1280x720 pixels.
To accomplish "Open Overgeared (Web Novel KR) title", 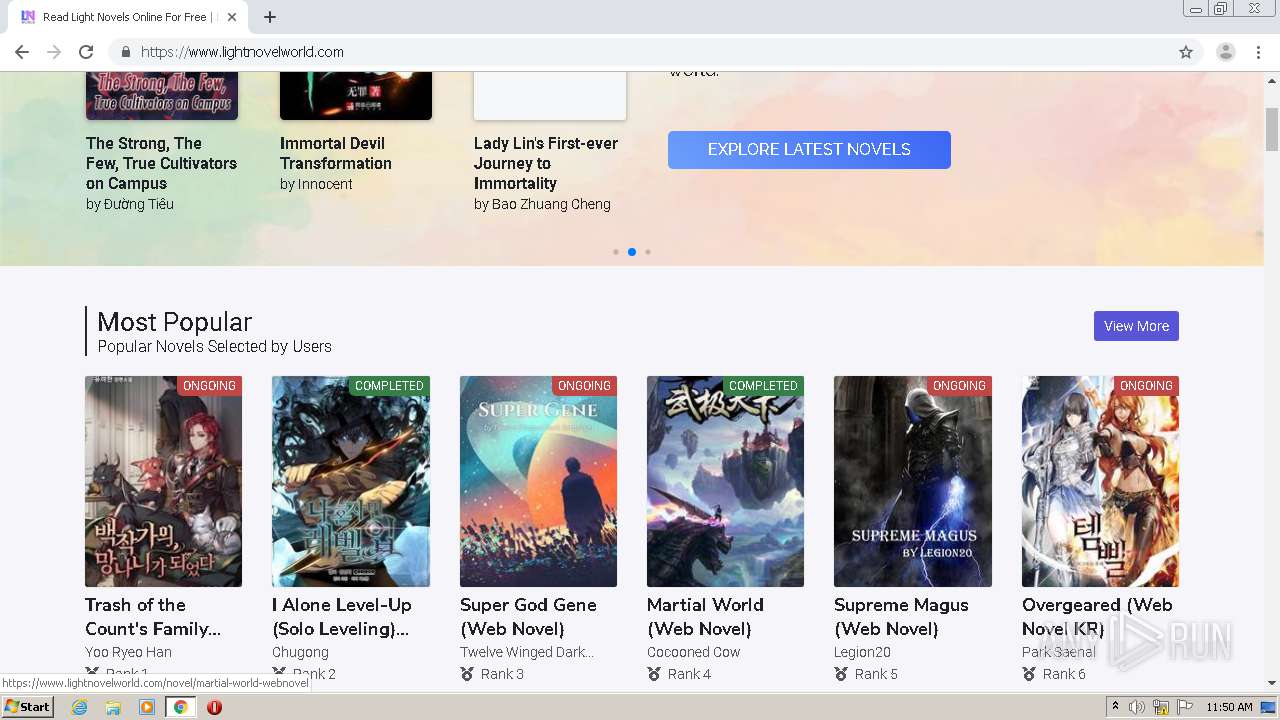I will pos(1097,617).
